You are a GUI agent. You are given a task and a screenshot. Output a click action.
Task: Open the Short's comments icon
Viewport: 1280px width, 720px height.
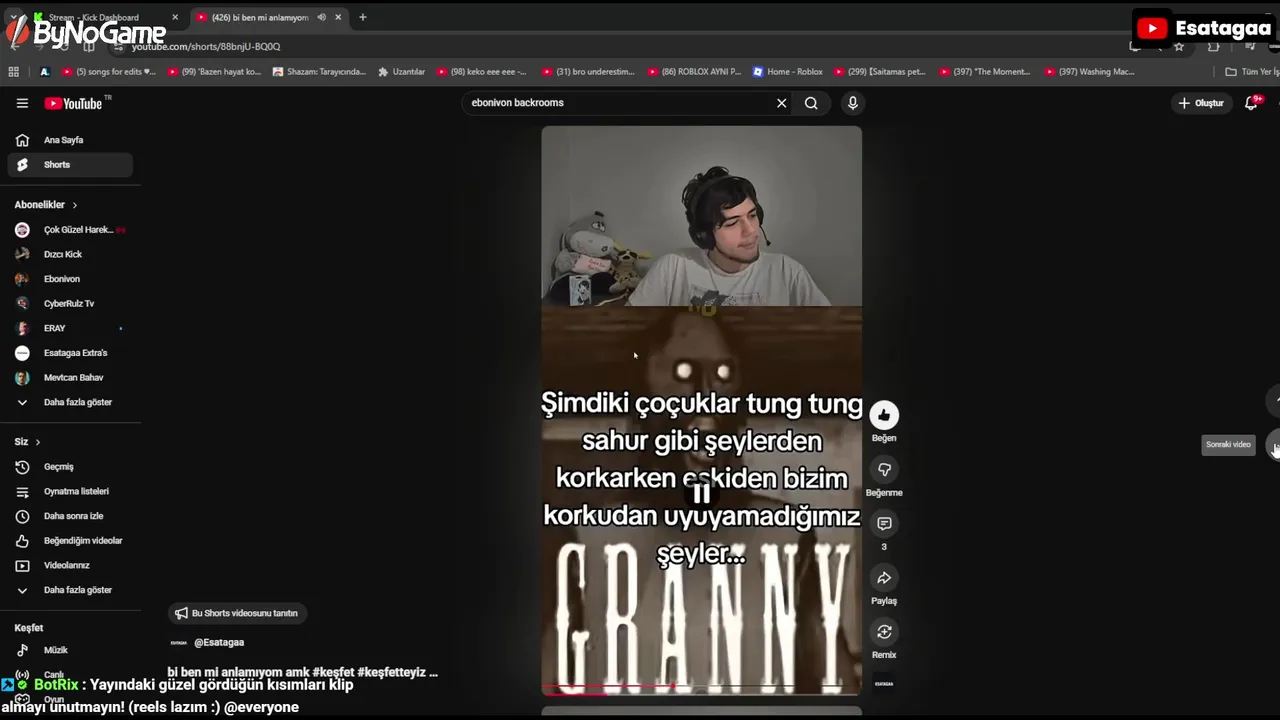pyautogui.click(x=884, y=524)
